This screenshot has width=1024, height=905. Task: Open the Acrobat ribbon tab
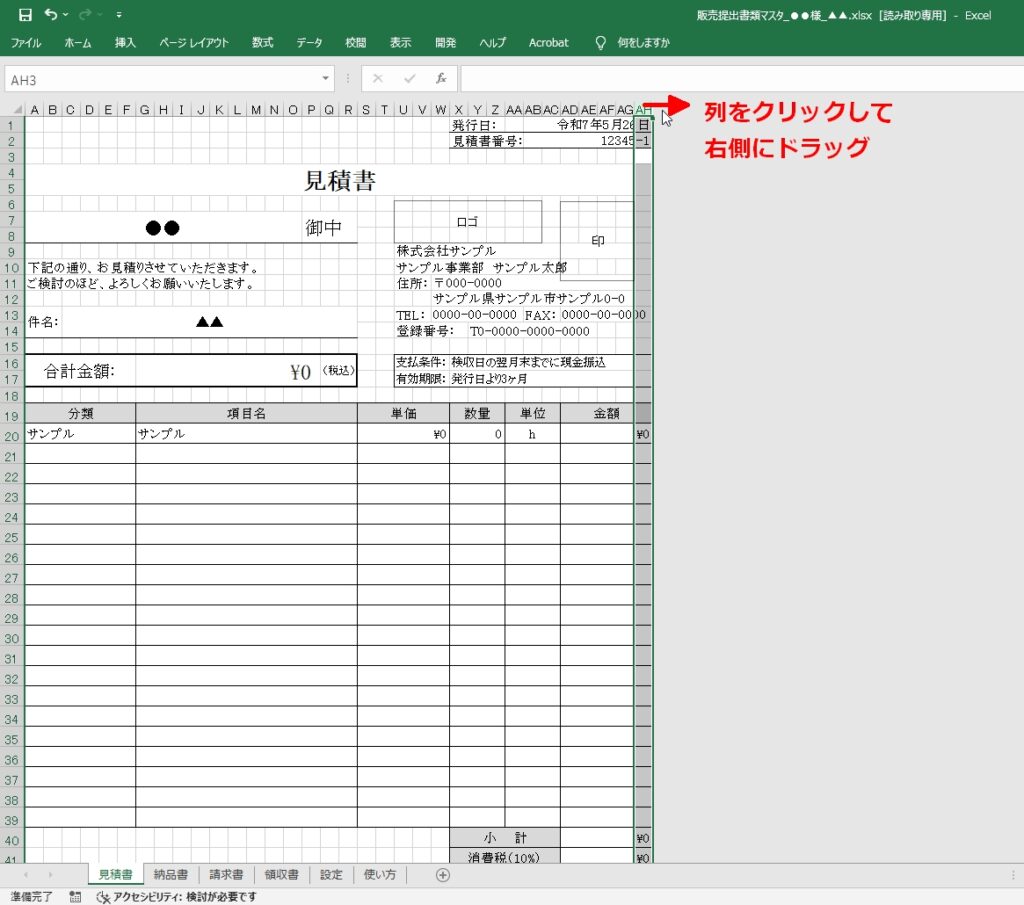tap(549, 42)
